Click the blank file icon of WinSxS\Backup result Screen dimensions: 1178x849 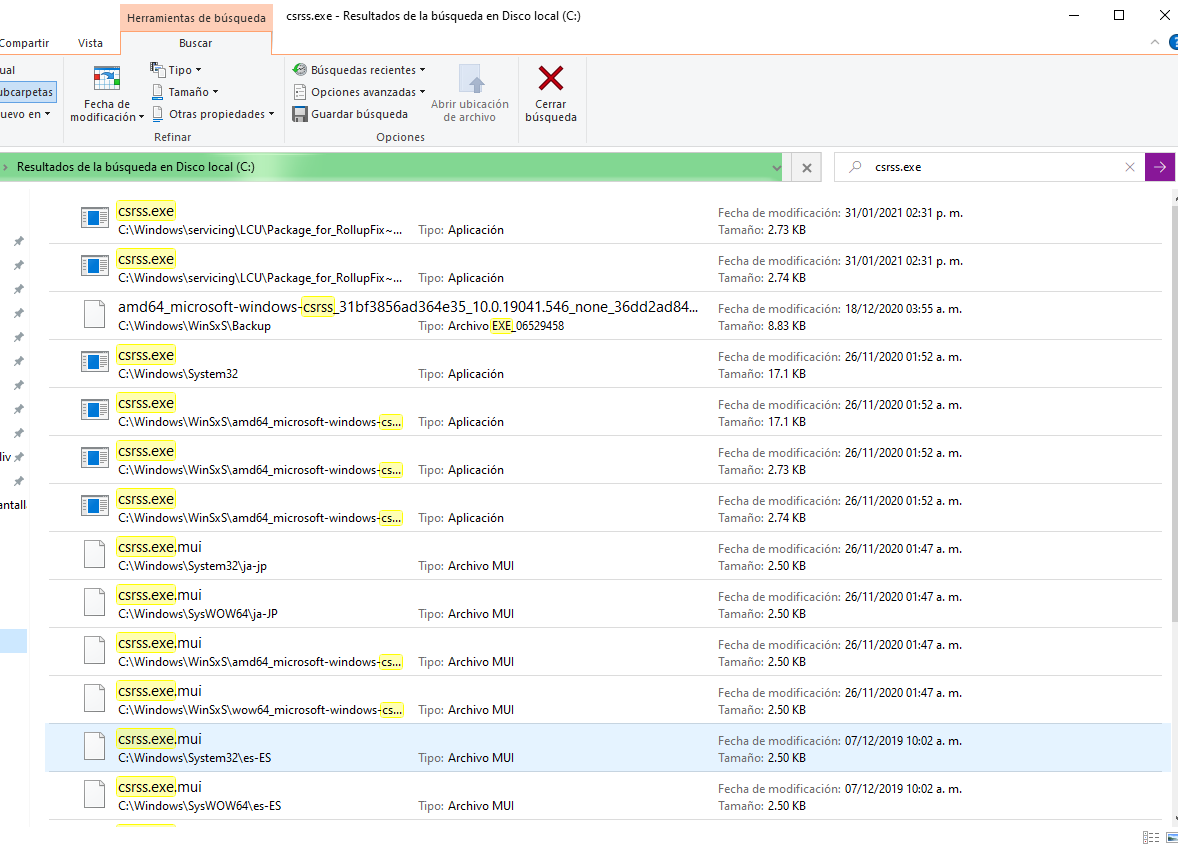tap(95, 314)
